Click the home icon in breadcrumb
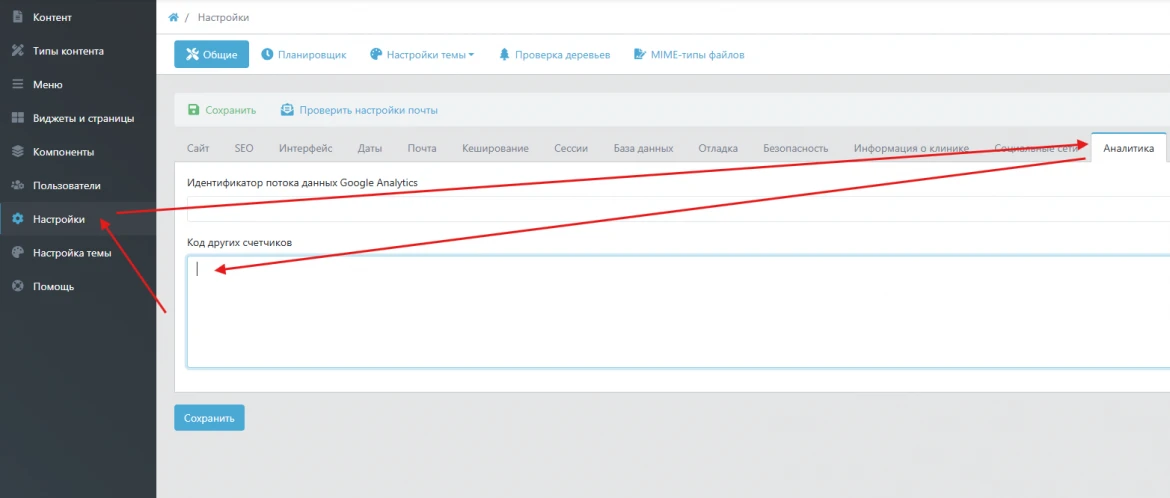1170x498 pixels. [x=173, y=18]
